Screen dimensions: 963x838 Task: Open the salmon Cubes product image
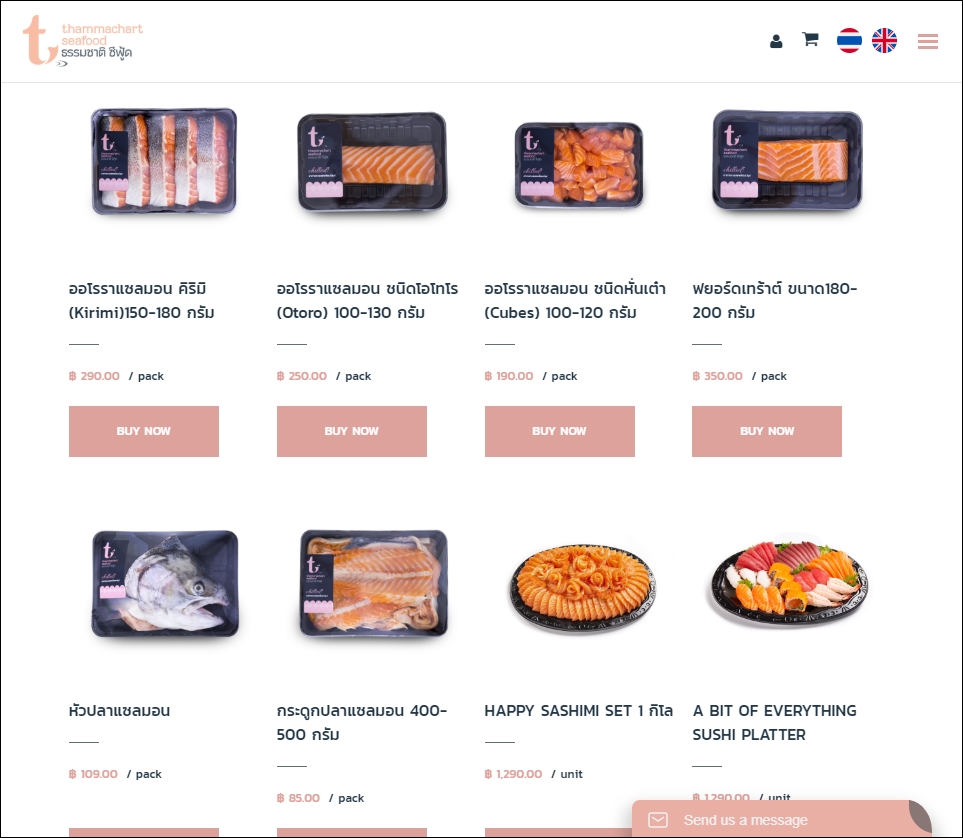click(579, 165)
